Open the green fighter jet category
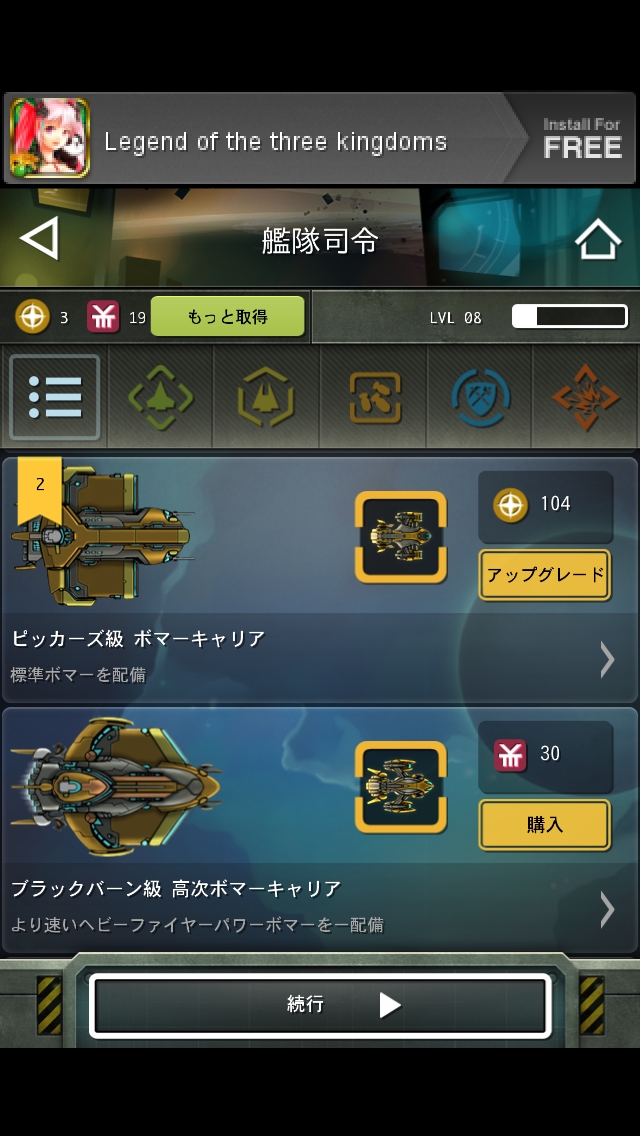 (x=160, y=397)
